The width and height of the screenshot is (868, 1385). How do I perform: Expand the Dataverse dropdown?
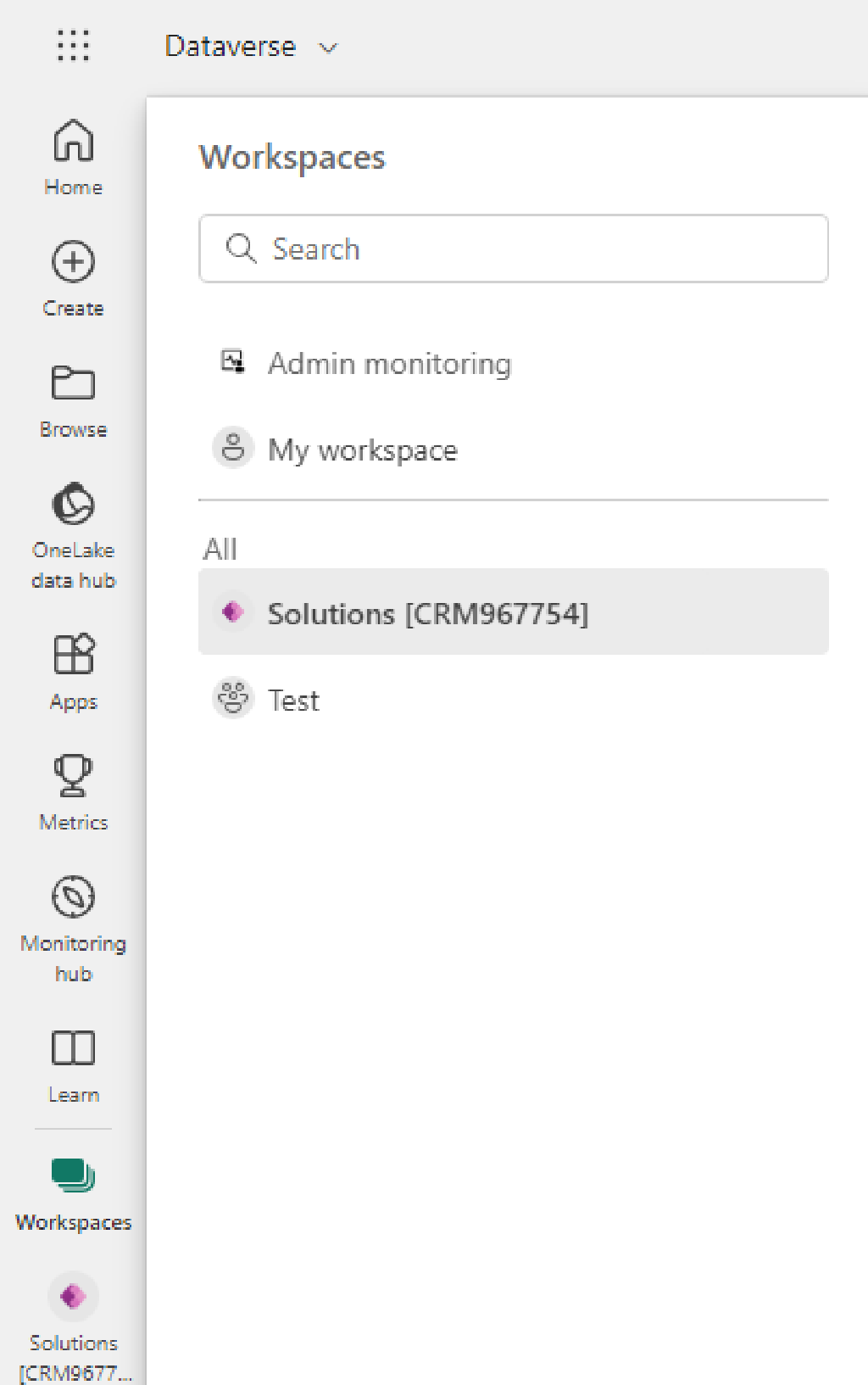pos(327,47)
